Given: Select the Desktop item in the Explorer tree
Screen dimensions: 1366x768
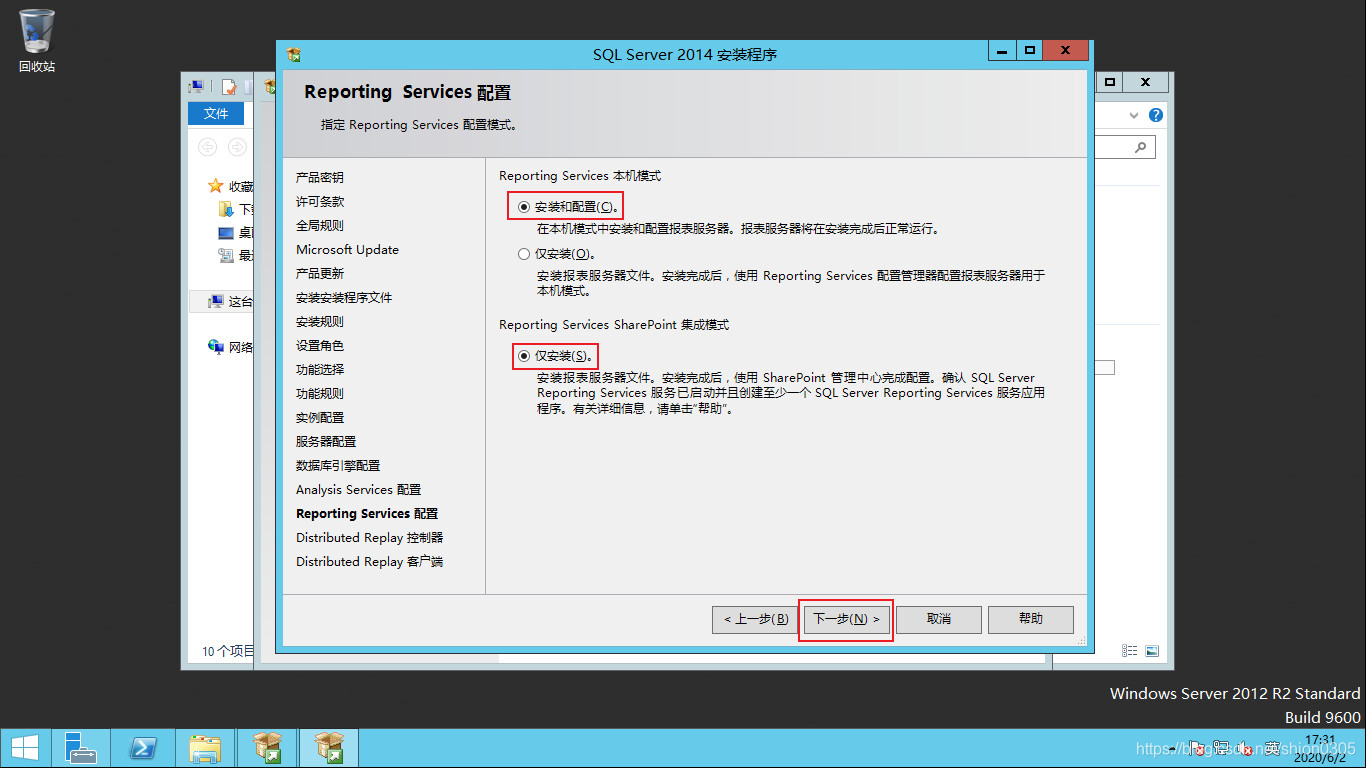Looking at the screenshot, I should tap(236, 232).
